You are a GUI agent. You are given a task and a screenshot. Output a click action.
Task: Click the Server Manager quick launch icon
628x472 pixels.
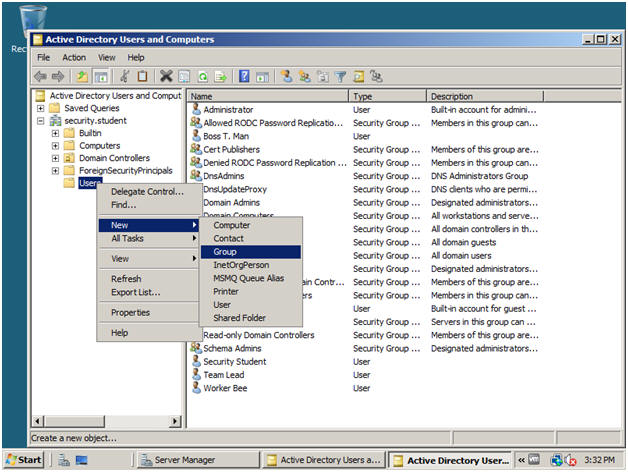click(x=64, y=460)
